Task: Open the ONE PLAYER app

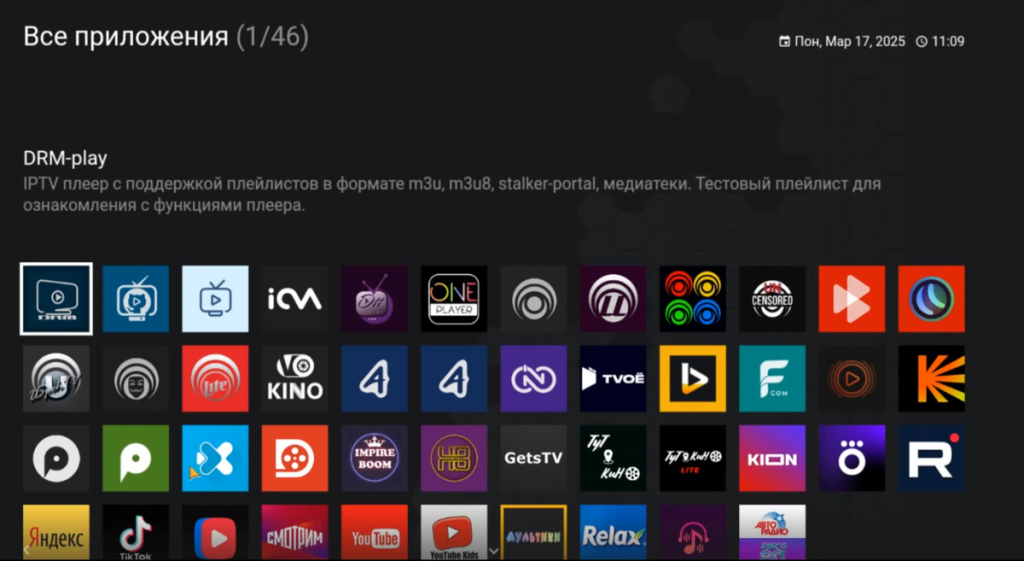Action: [454, 298]
